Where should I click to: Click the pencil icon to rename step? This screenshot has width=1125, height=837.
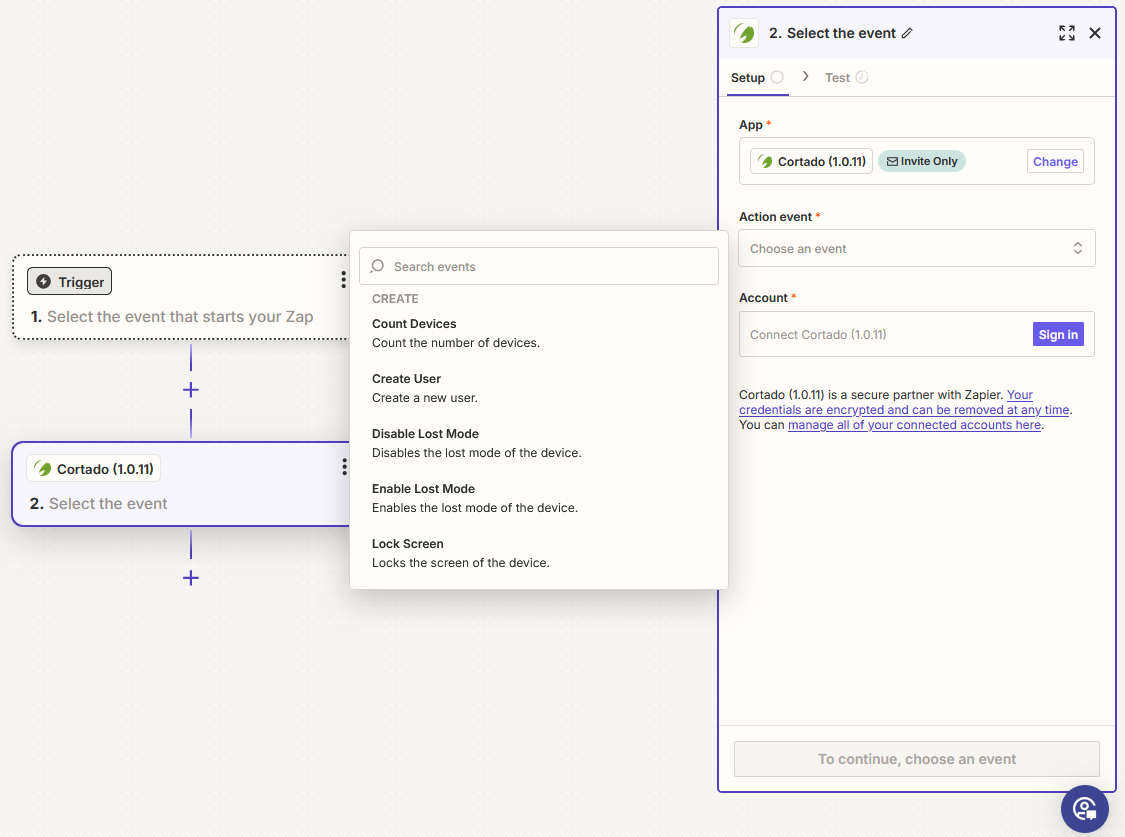point(907,33)
